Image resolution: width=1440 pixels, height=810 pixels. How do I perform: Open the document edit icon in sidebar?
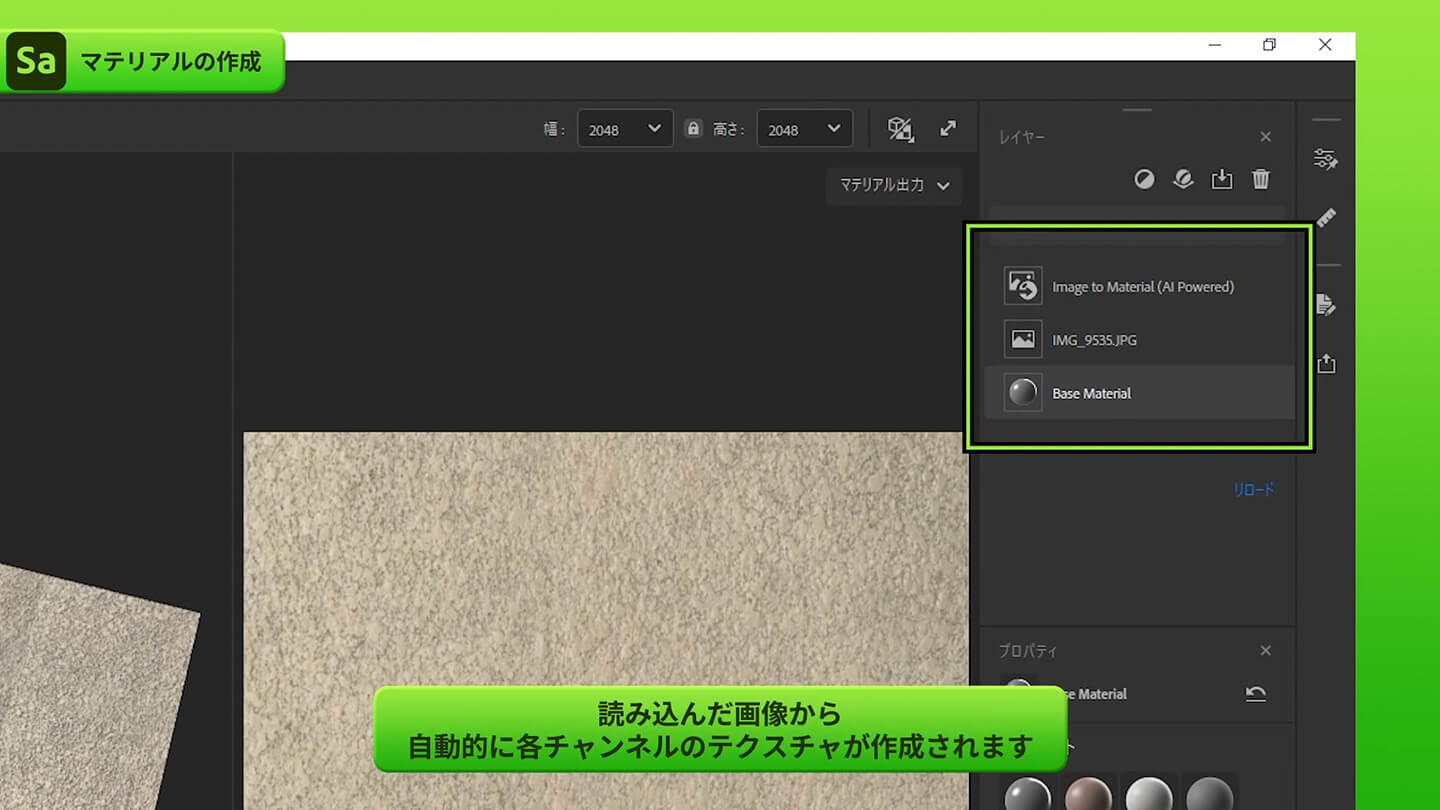pyautogui.click(x=1326, y=304)
